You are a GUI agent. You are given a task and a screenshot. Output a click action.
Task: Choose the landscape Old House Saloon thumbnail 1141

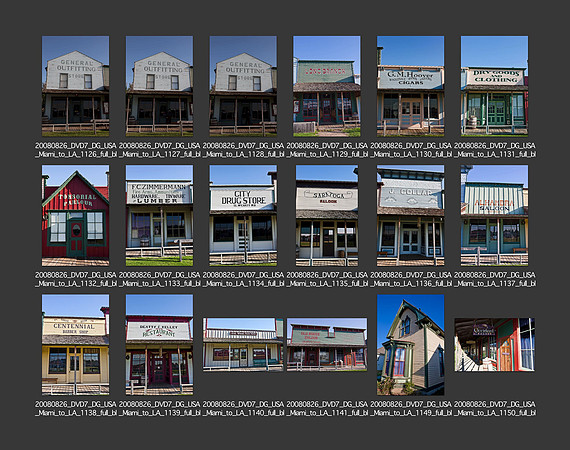click(327, 345)
